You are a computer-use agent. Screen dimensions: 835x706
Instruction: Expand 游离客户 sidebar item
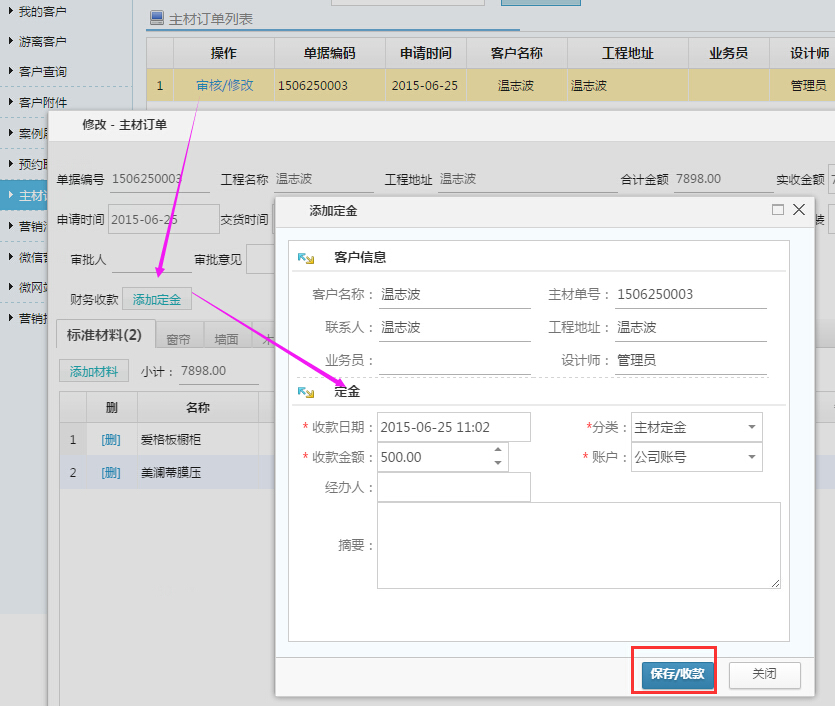pos(42,42)
